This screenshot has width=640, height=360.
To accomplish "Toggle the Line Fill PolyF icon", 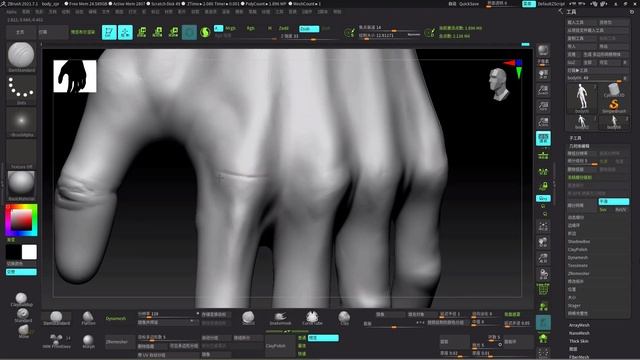I will point(543,289).
